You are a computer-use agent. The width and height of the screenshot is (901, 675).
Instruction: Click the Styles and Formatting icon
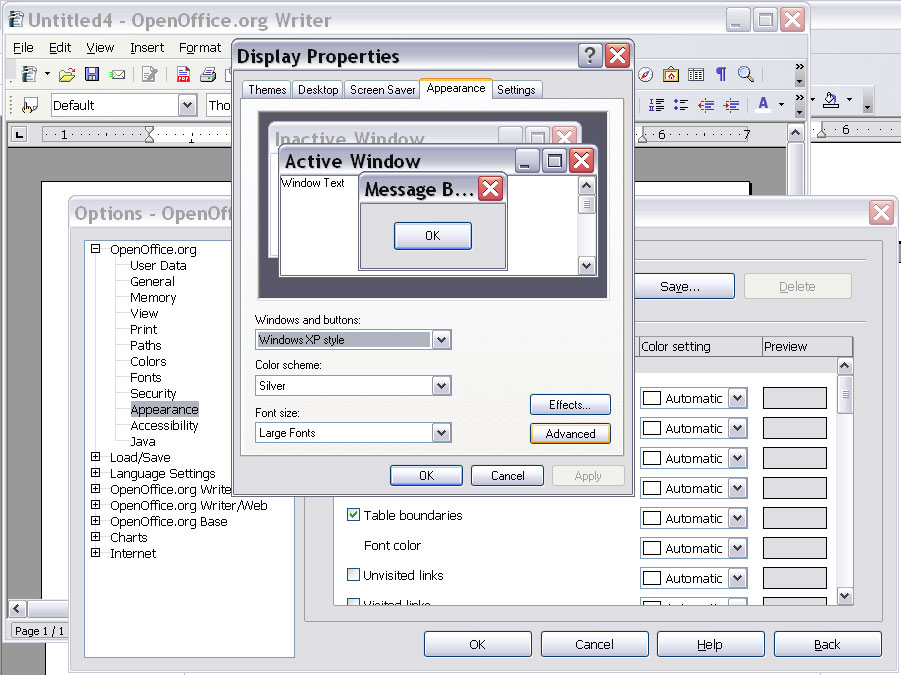coord(30,105)
